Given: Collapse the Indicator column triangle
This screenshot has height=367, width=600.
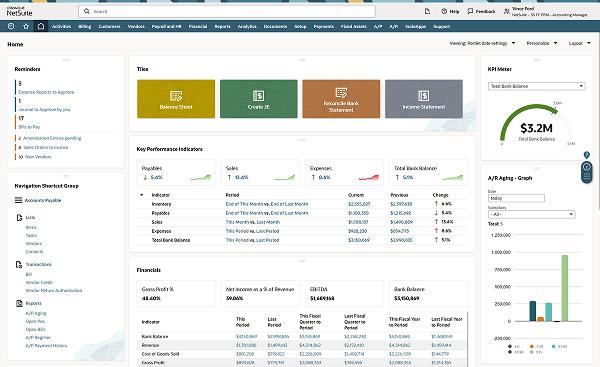Looking at the screenshot, I should point(142,195).
